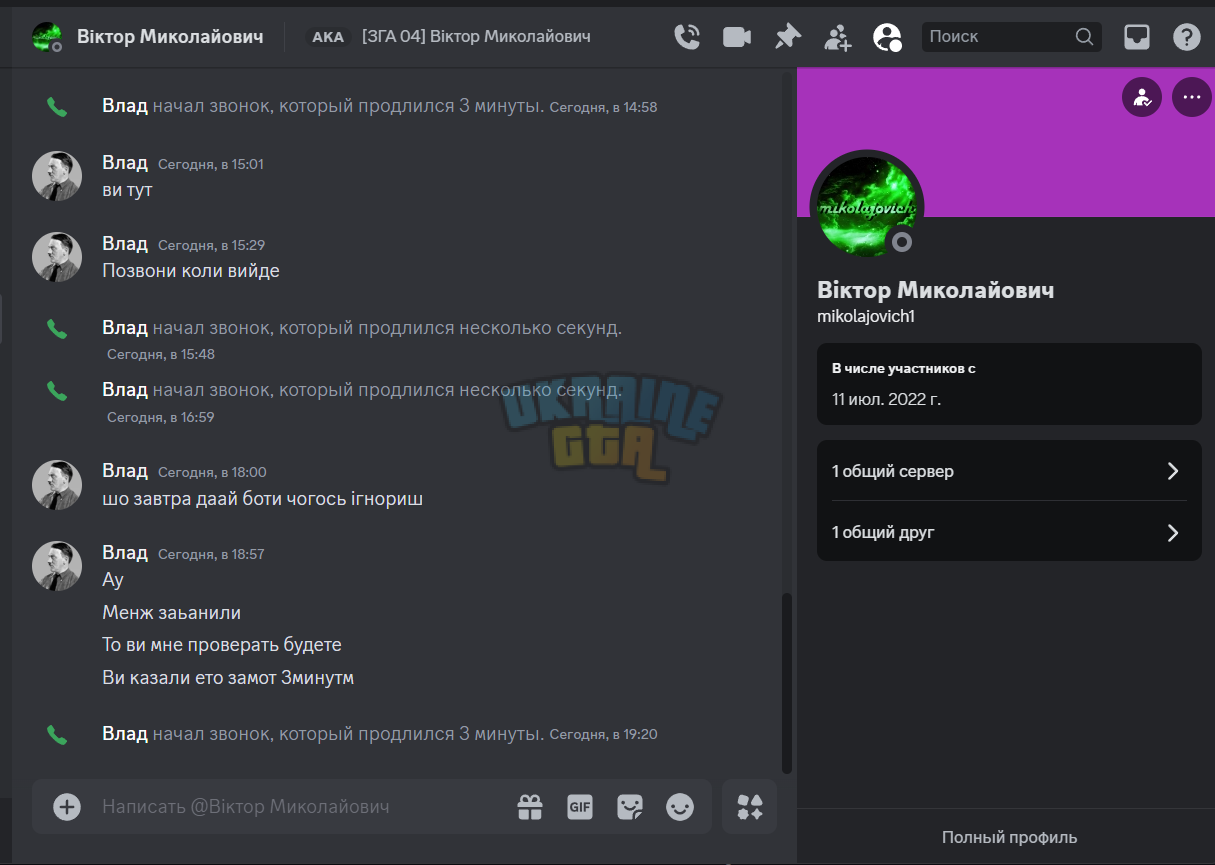The image size is (1215, 865).
Task: Start a video call
Action: pyautogui.click(x=737, y=37)
